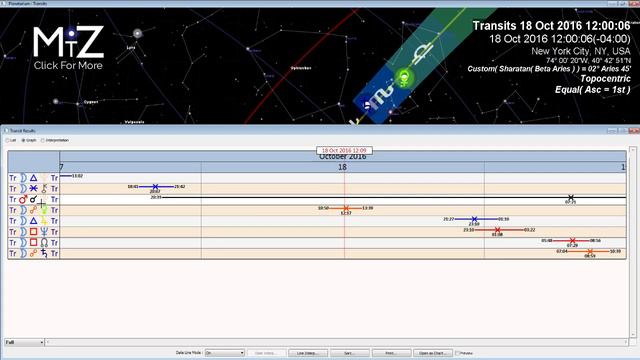This screenshot has width=640, height=360.
Task: Click the Saturn glyph in the last row
Action: 44,253
